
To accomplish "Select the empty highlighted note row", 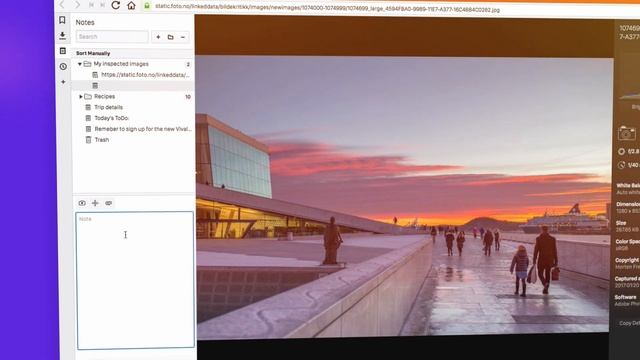I will pos(133,86).
